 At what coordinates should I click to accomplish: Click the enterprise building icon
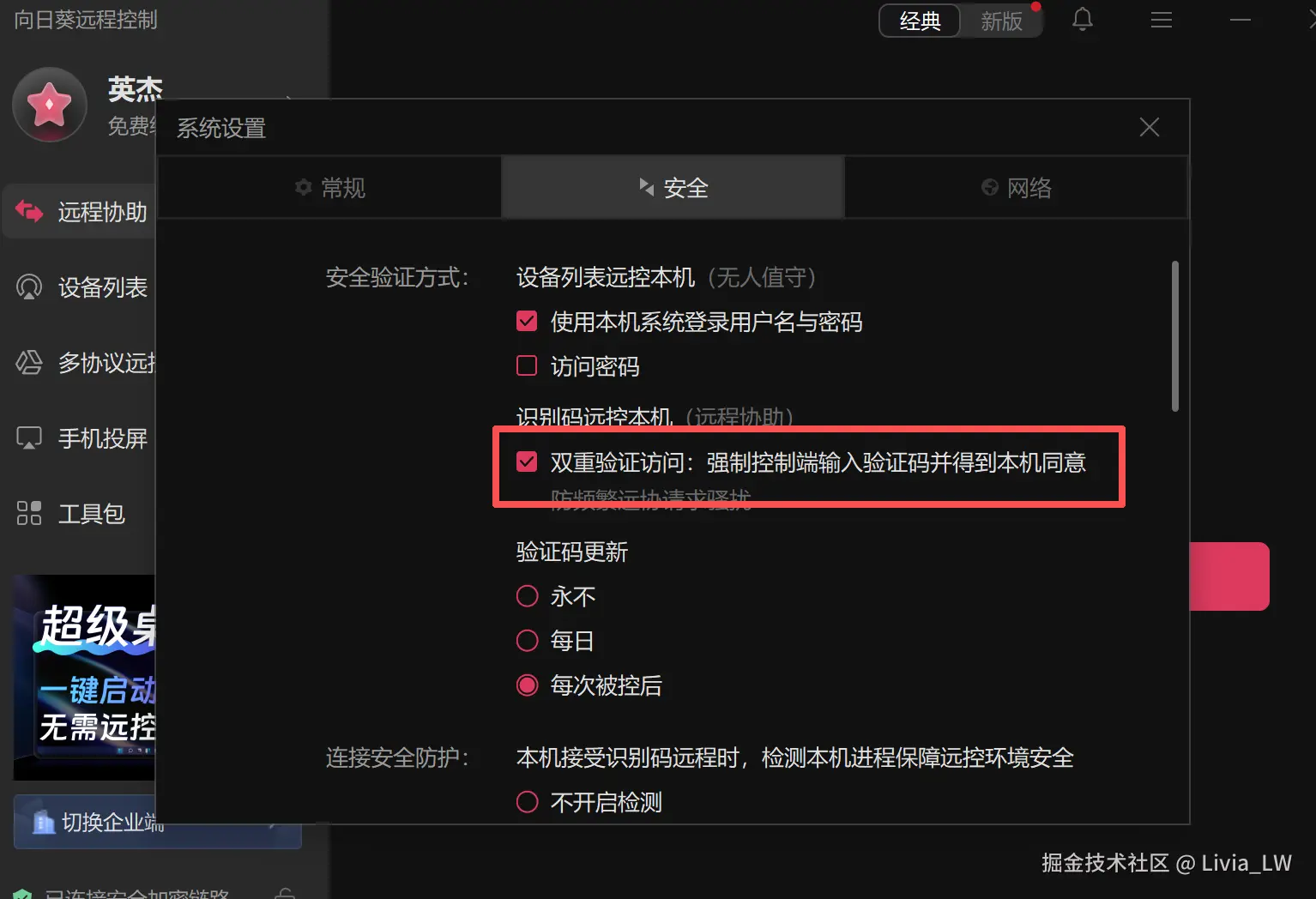(x=44, y=822)
